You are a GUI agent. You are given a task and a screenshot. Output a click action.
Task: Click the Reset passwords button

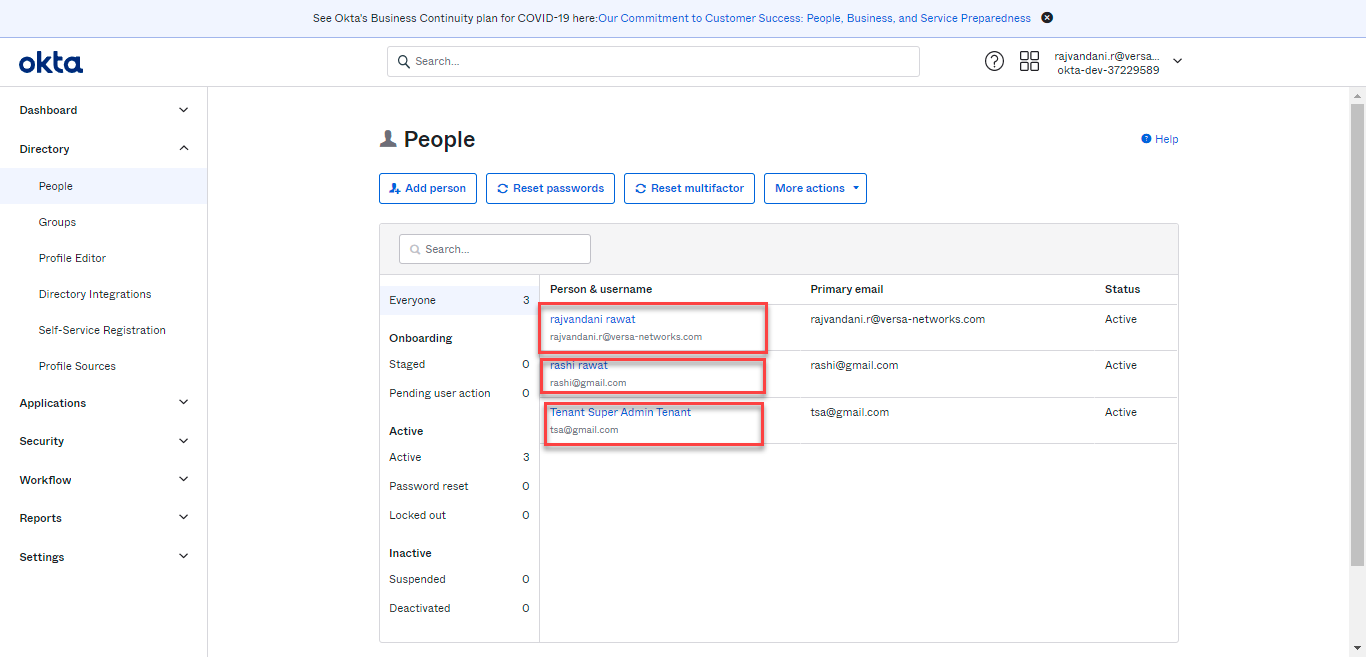point(550,188)
